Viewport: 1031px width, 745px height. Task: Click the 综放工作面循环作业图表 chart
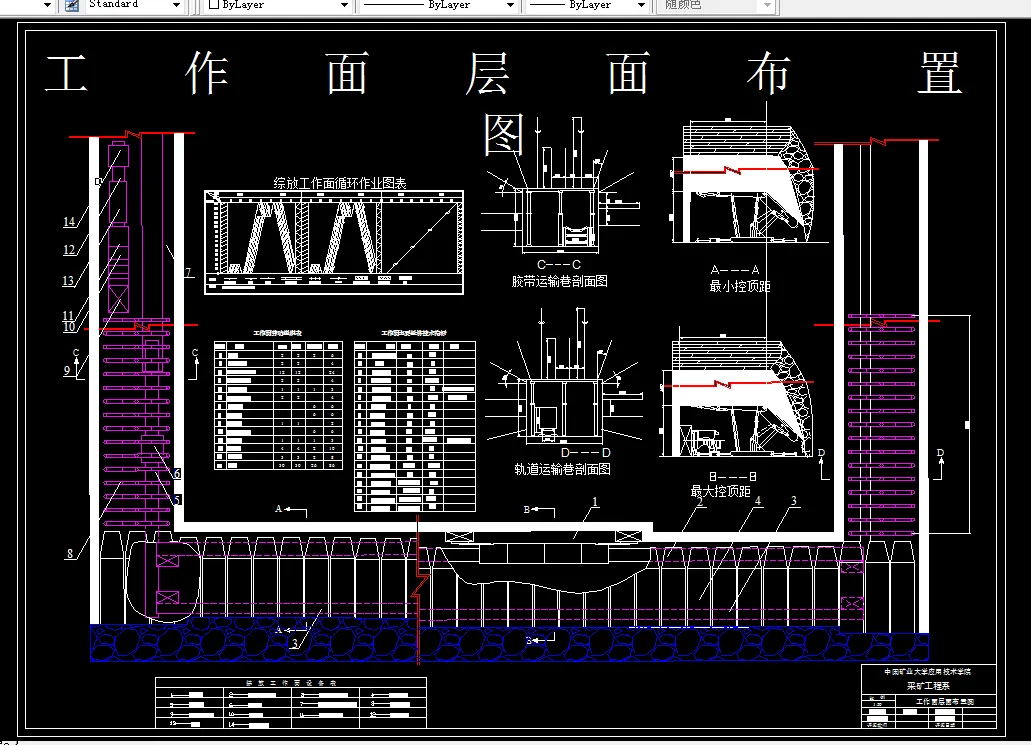click(x=333, y=240)
